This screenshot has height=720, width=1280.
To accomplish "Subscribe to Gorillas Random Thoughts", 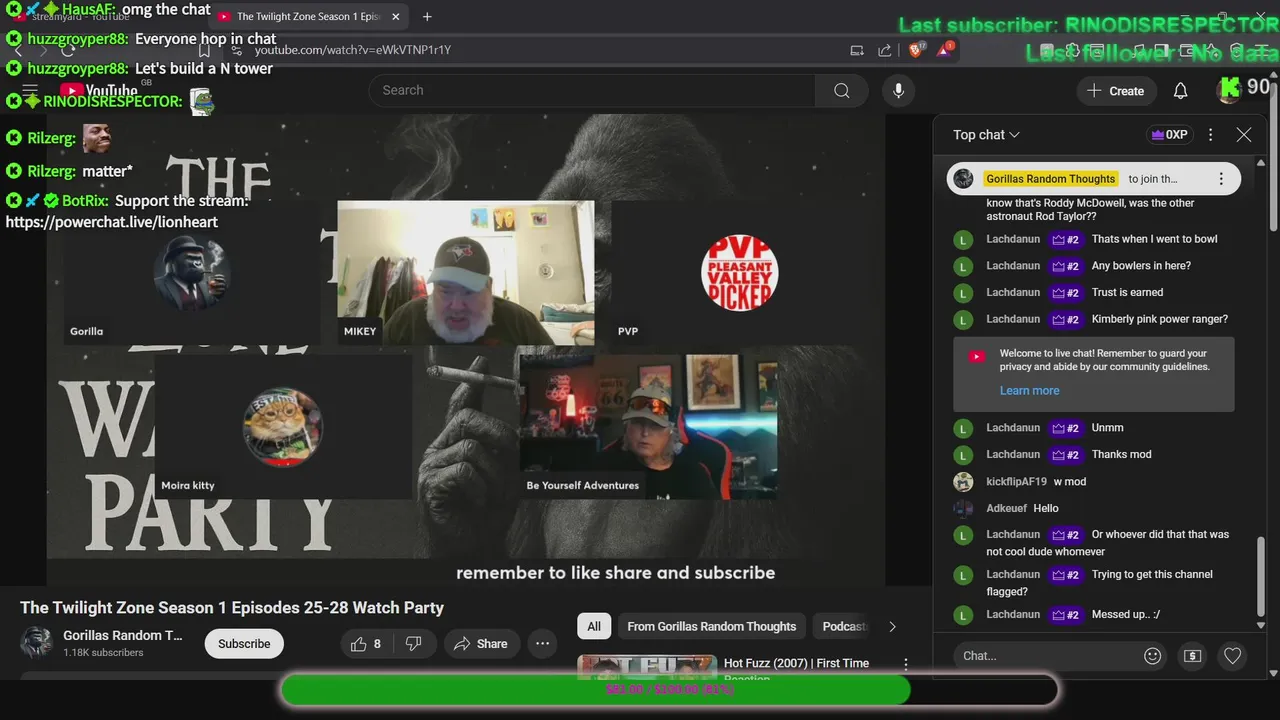I will 244,644.
